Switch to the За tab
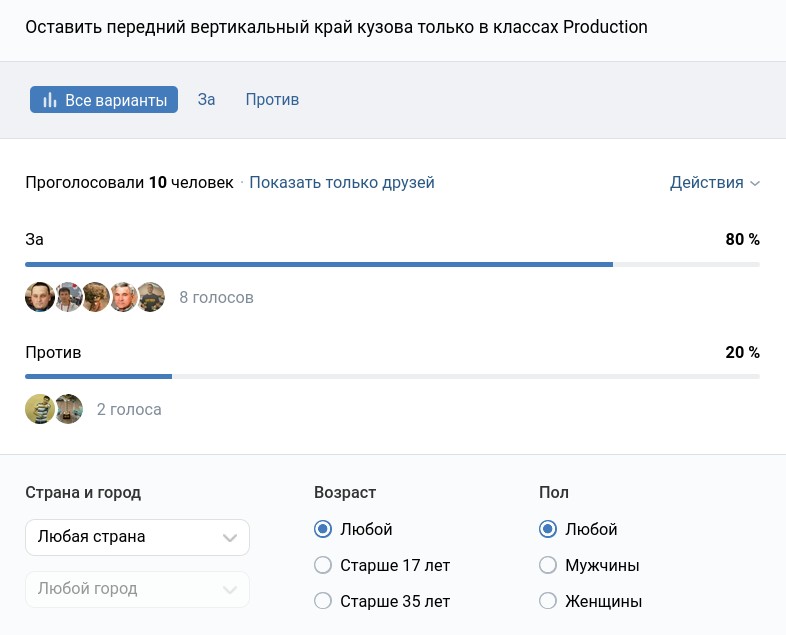Screen dimensions: 786x635 coord(206,100)
